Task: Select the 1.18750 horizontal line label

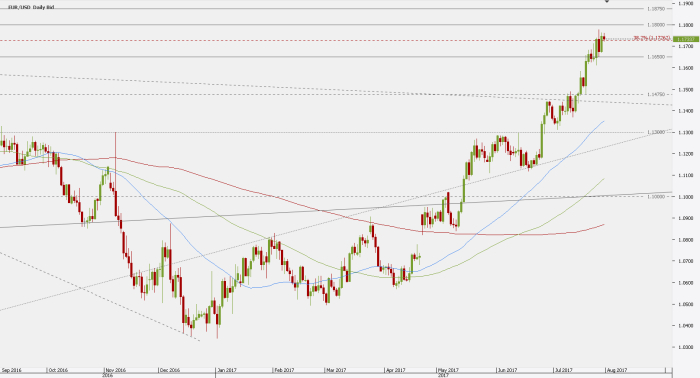Action: click(x=656, y=8)
